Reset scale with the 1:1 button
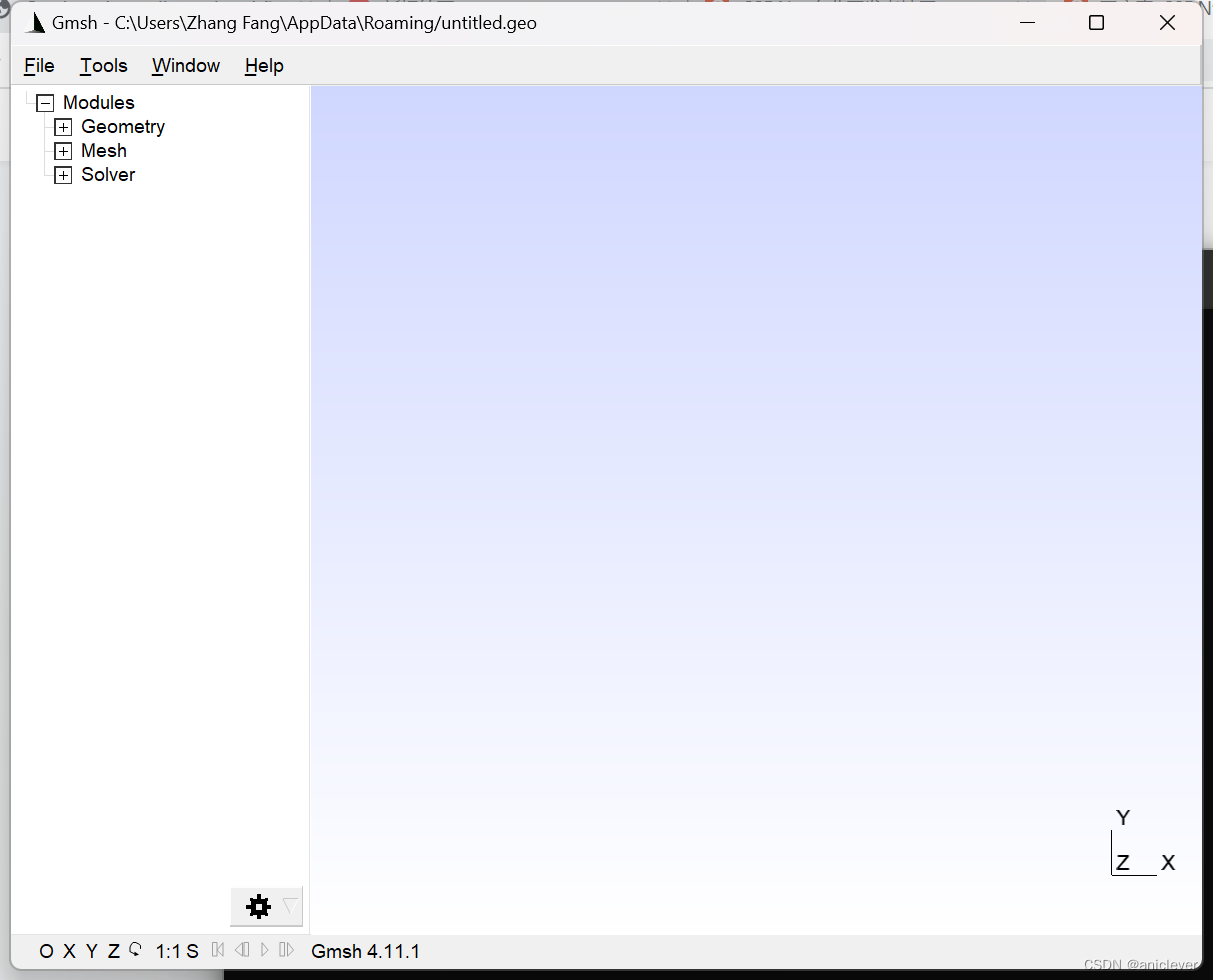 (x=168, y=951)
